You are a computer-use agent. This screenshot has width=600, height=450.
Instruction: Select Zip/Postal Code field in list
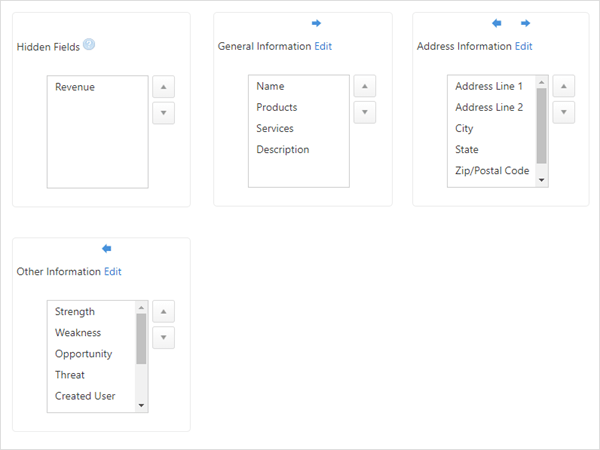pyautogui.click(x=492, y=171)
